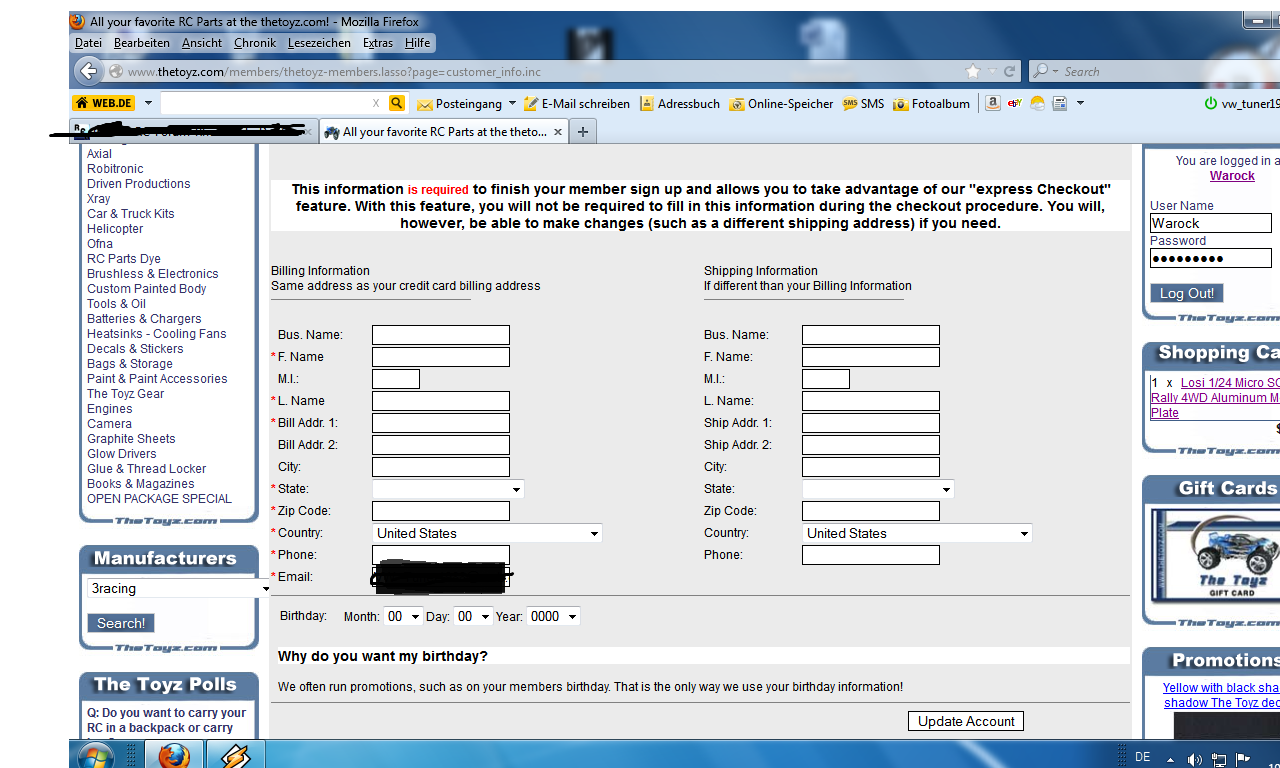Click the Winamp icon in the taskbar
The width and height of the screenshot is (1280, 768).
point(235,755)
